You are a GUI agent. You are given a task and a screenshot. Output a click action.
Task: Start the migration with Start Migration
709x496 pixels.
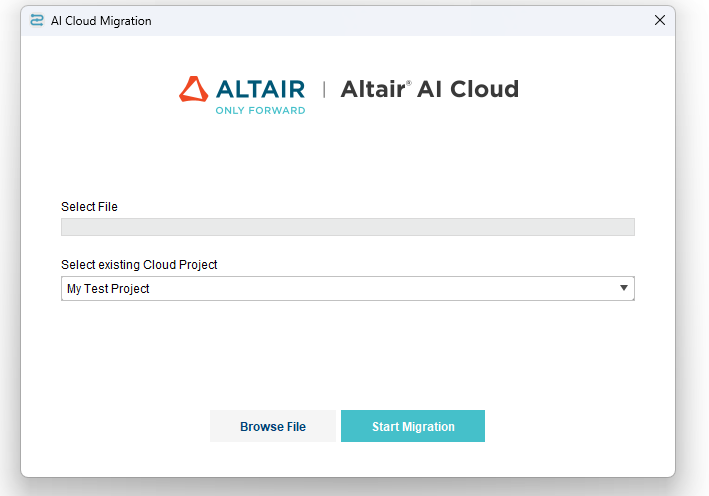[x=413, y=426]
